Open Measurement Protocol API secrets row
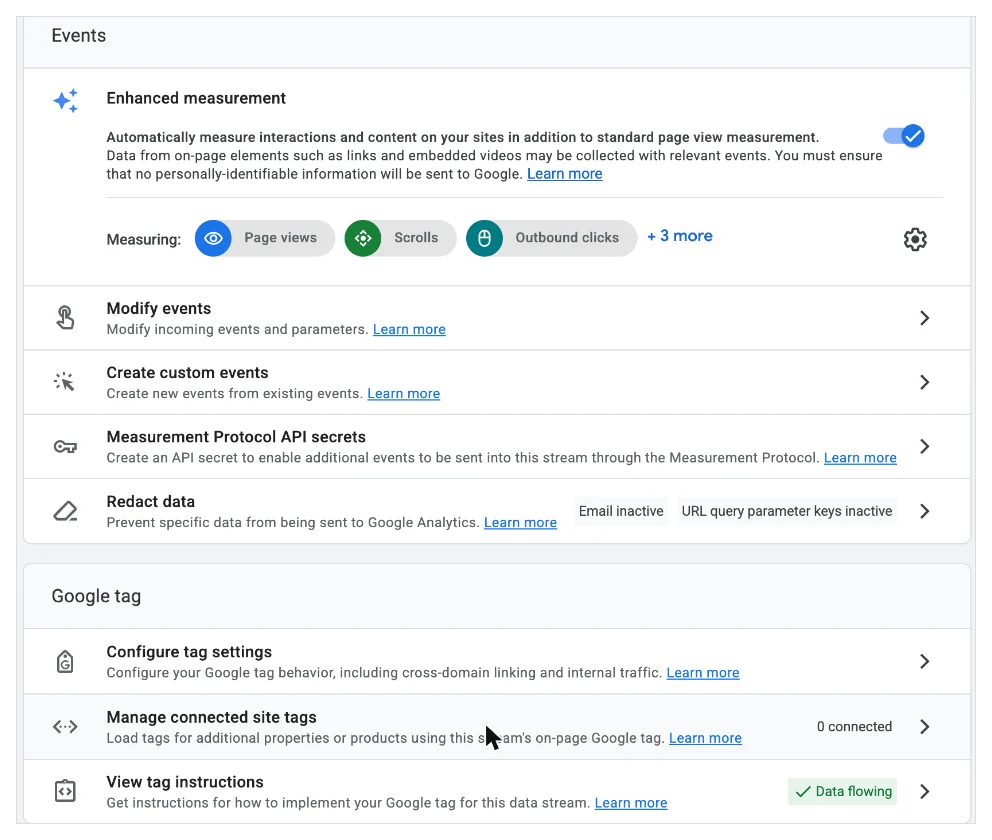The image size is (992, 840). [x=497, y=447]
